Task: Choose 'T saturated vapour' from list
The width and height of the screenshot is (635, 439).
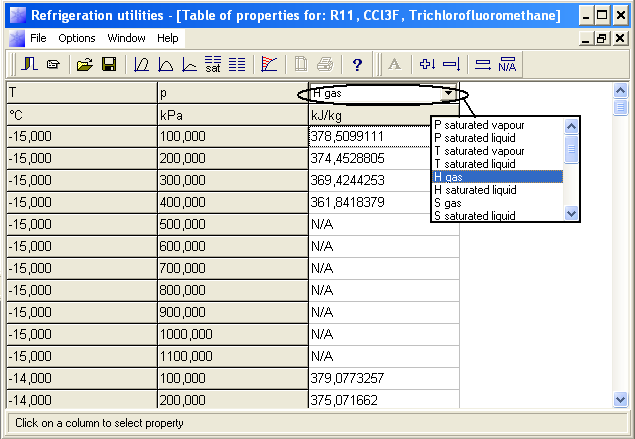Action: coord(479,151)
